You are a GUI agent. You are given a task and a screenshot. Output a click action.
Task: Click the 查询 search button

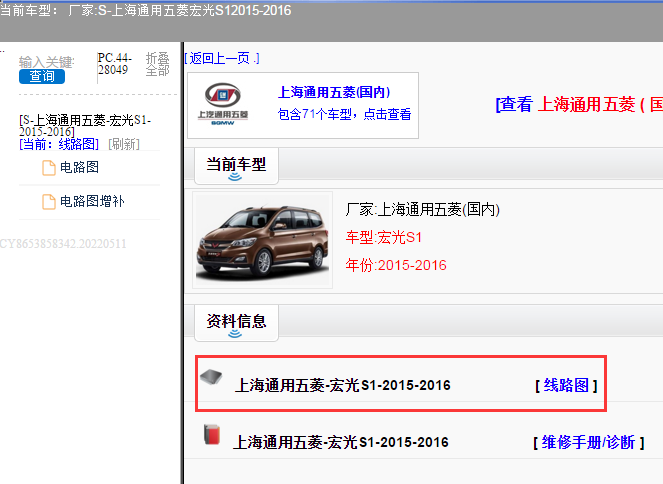[42, 77]
